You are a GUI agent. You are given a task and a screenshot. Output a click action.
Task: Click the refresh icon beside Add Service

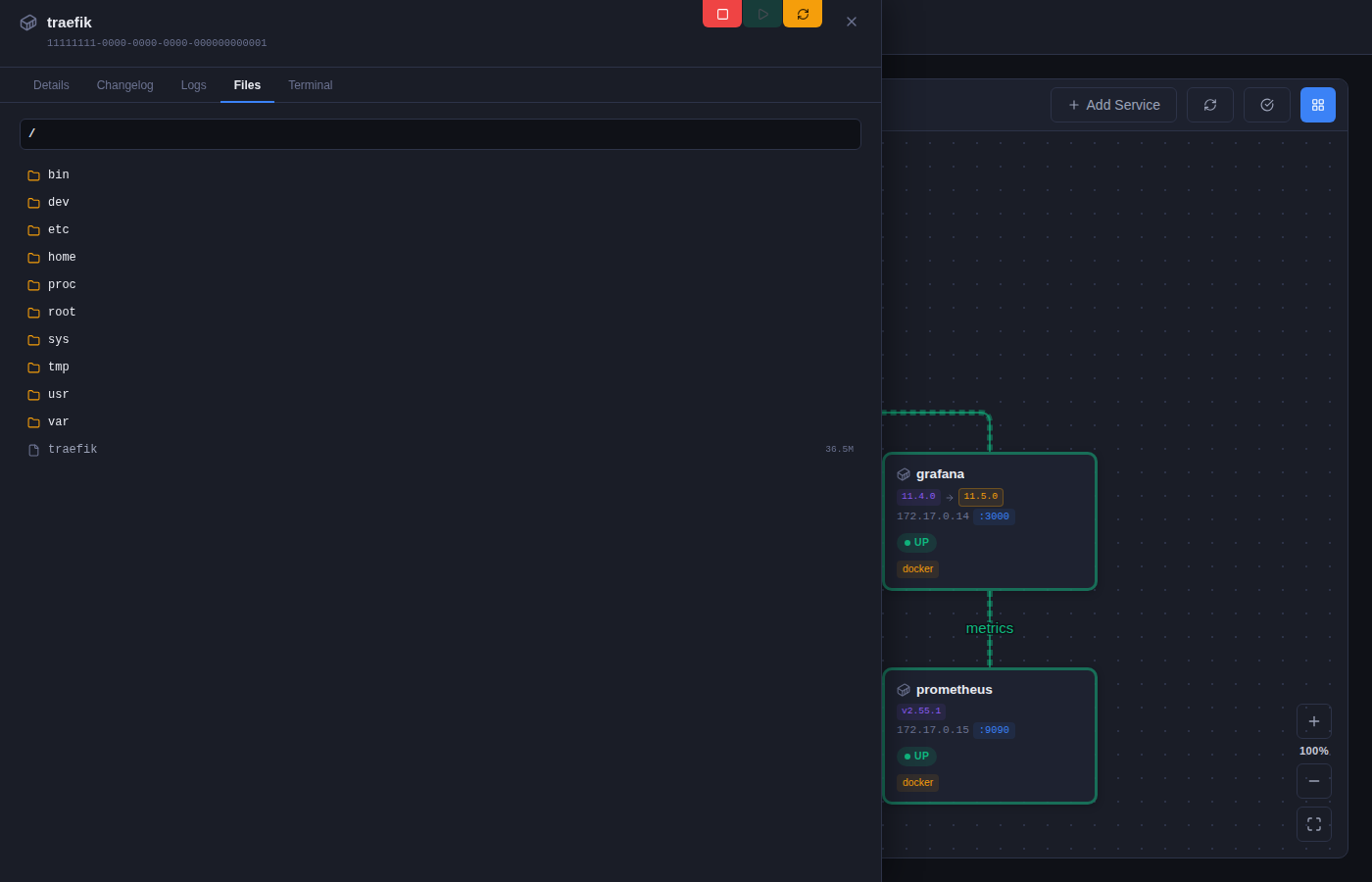[x=1210, y=105]
